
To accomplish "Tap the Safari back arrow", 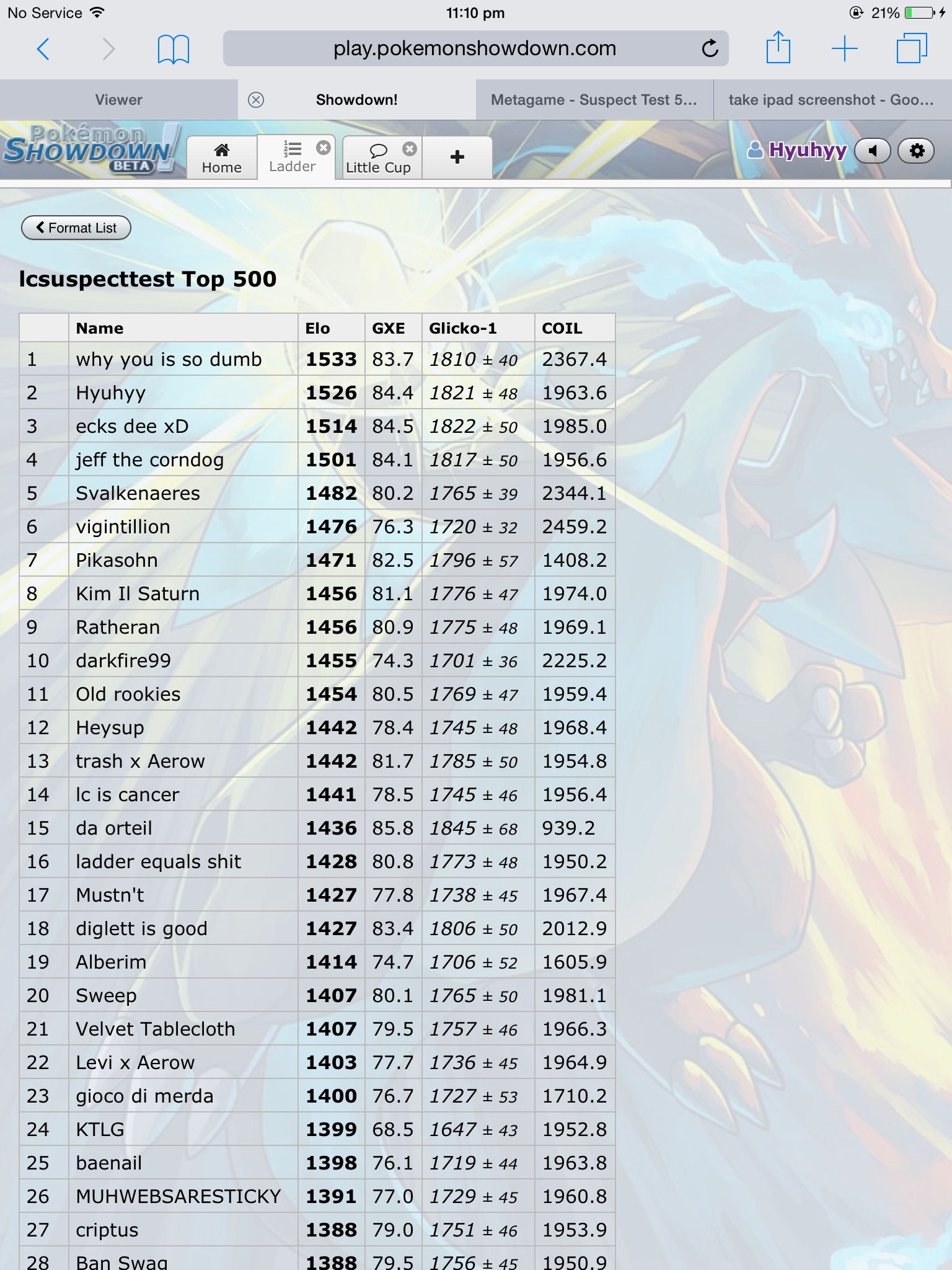I will 43,48.
